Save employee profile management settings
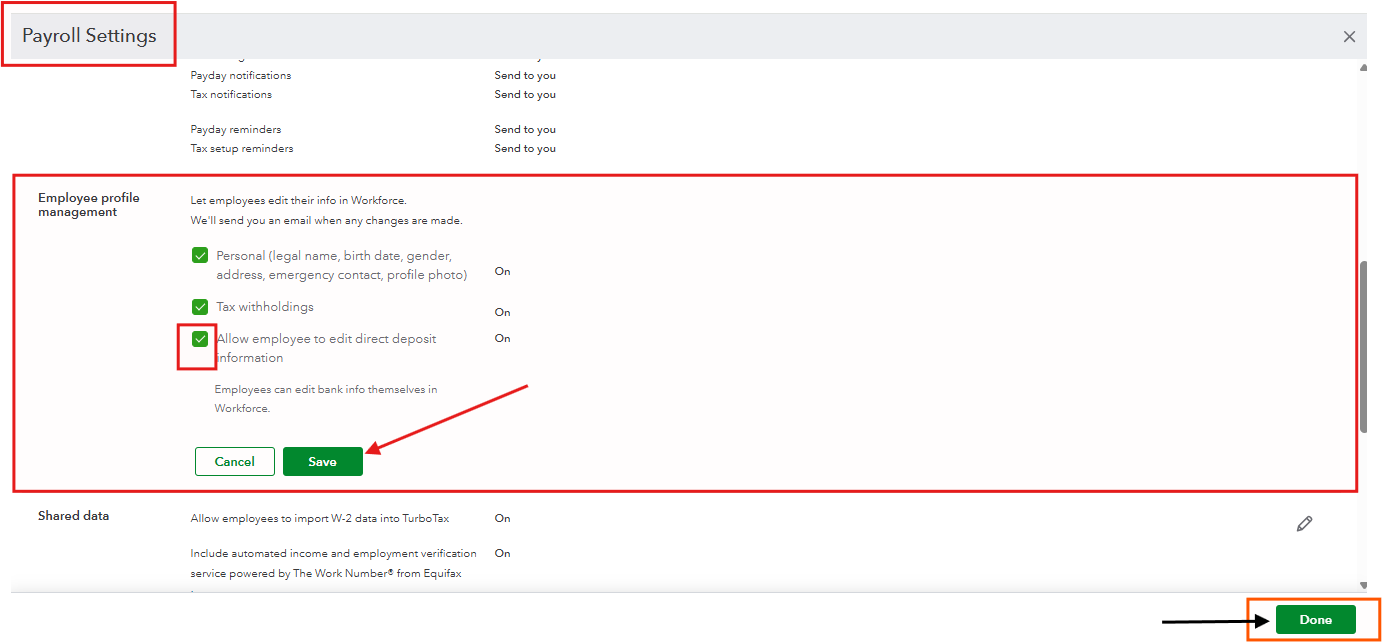The width and height of the screenshot is (1382, 642). pos(322,461)
